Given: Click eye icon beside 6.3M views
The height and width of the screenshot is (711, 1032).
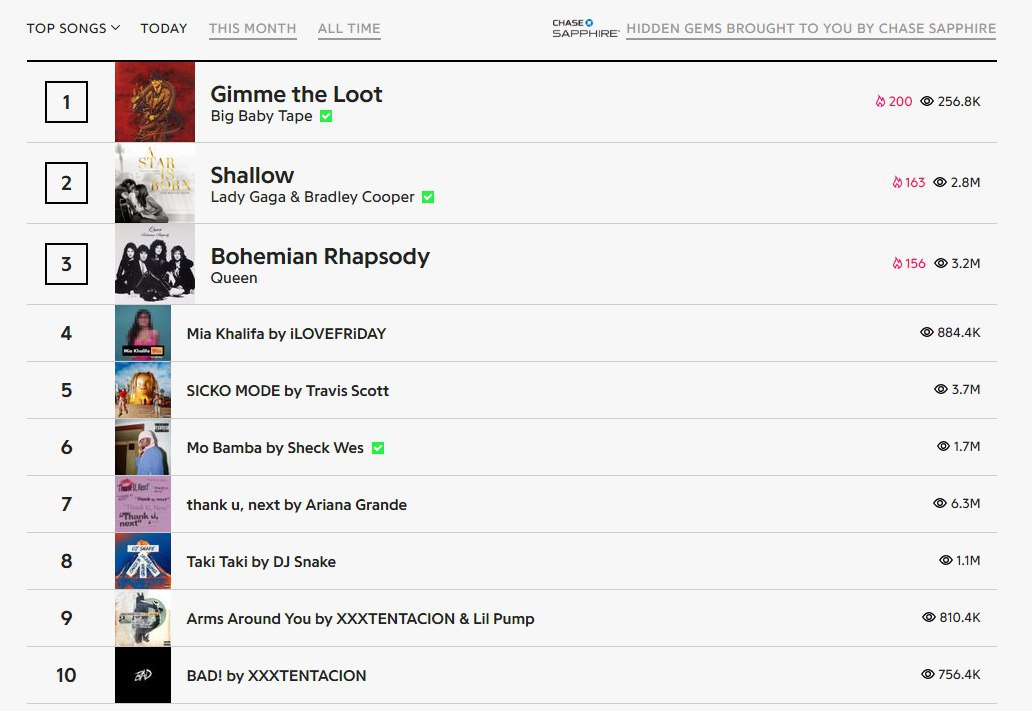Looking at the screenshot, I should pyautogui.click(x=940, y=503).
